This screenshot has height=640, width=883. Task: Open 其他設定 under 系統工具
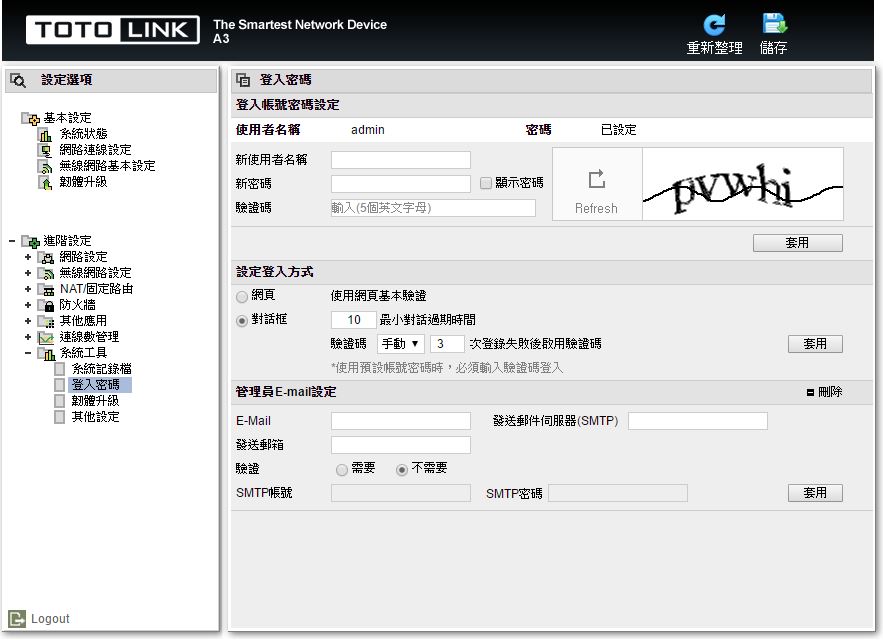[95, 417]
